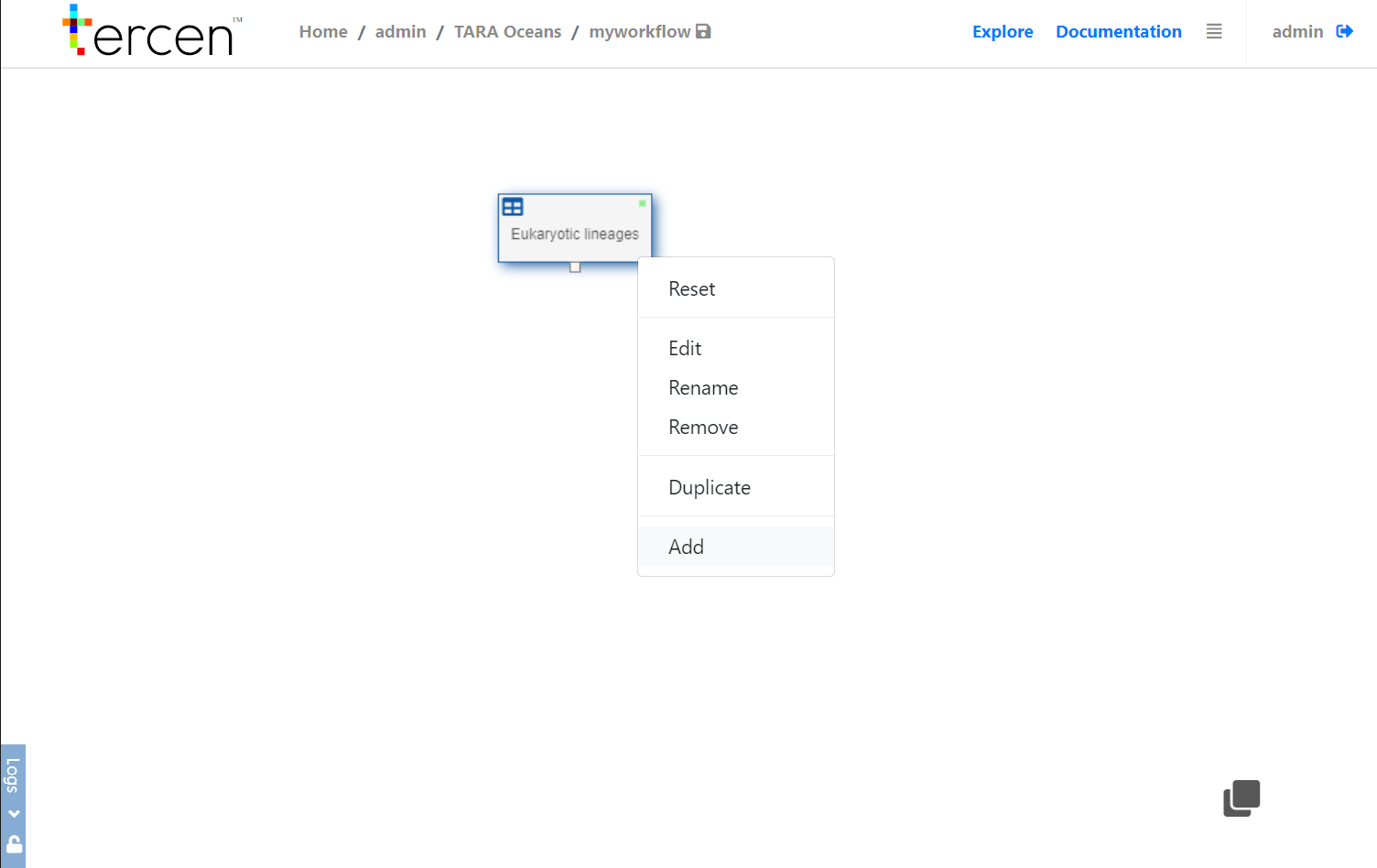1377x868 pixels.
Task: Choose Remove from the context menu
Action: 736,428
